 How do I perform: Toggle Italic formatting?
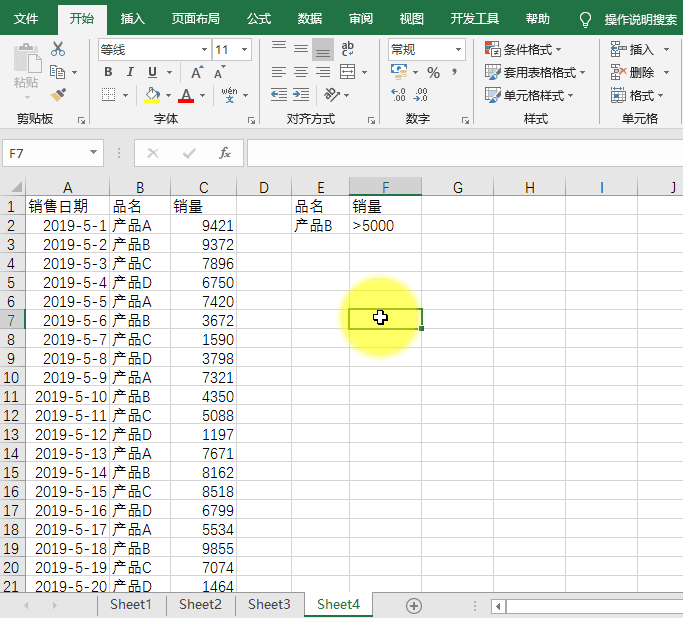tap(130, 72)
